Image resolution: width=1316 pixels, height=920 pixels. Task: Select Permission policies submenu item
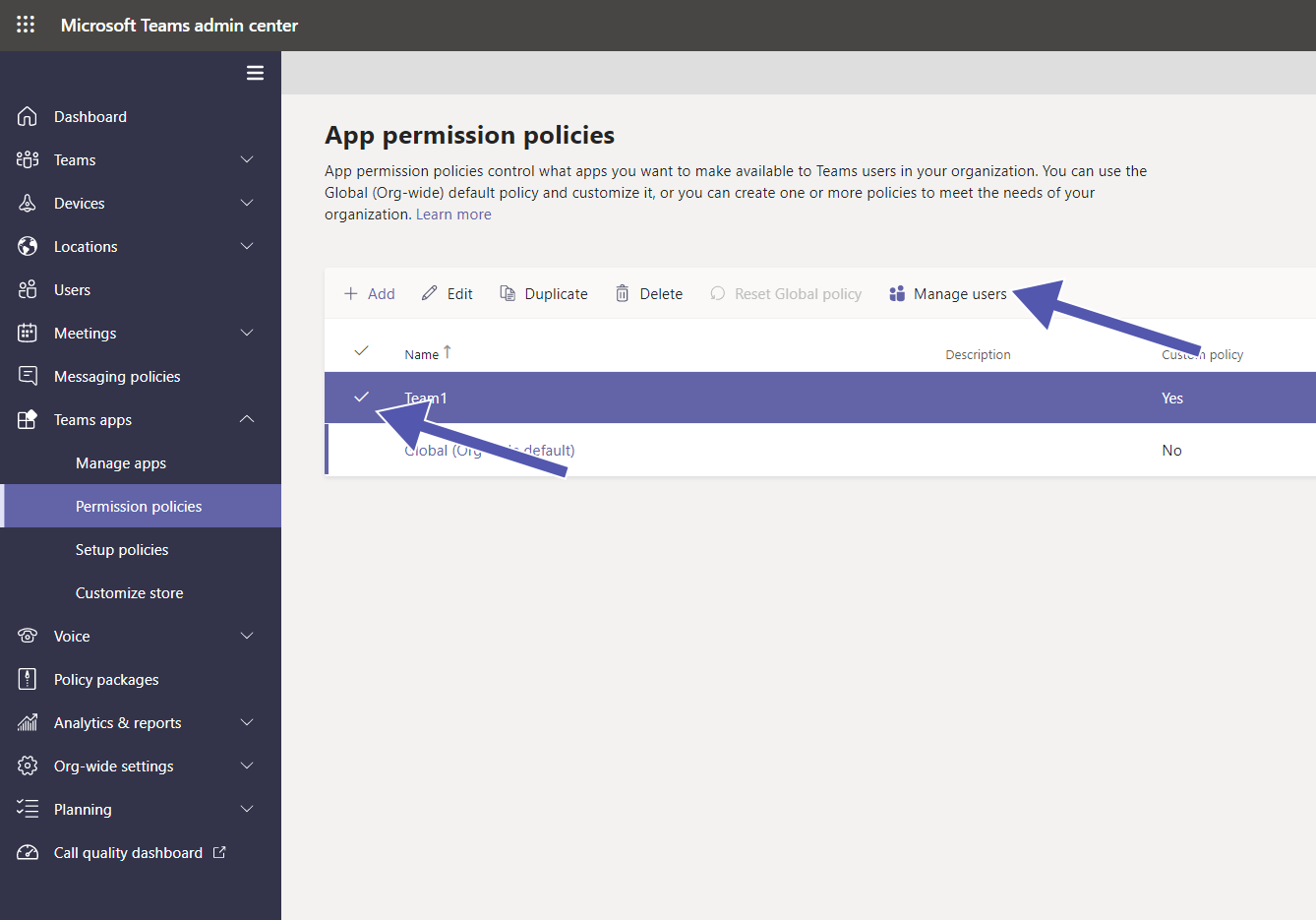(141, 506)
